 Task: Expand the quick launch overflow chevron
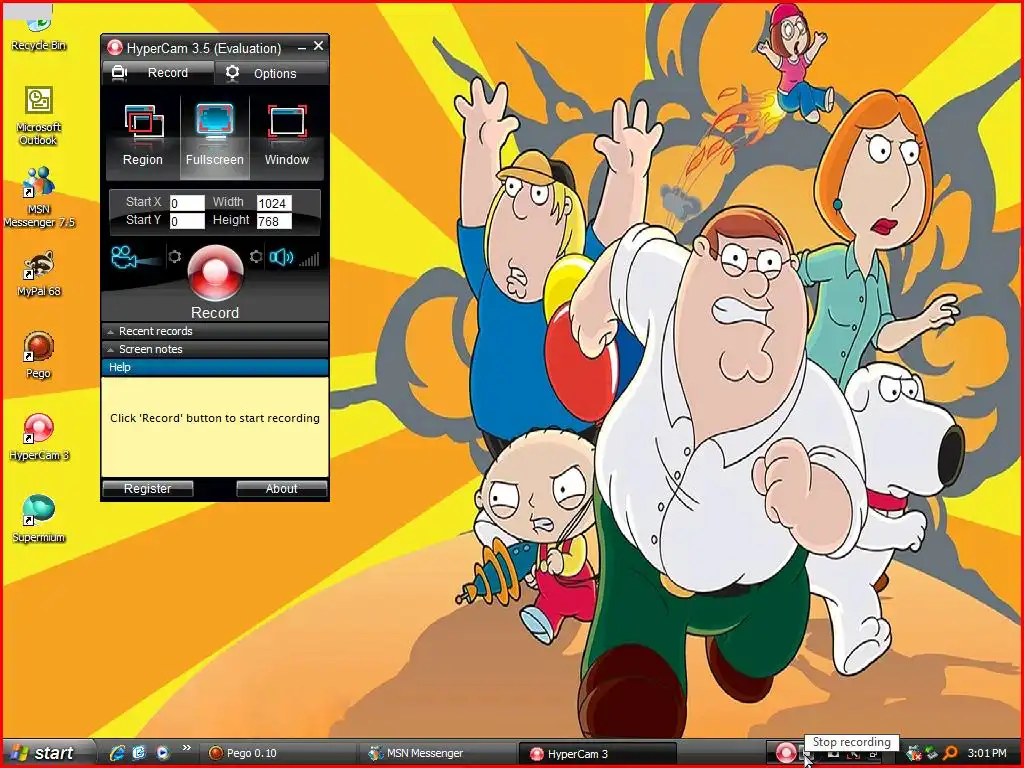pyautogui.click(x=186, y=748)
